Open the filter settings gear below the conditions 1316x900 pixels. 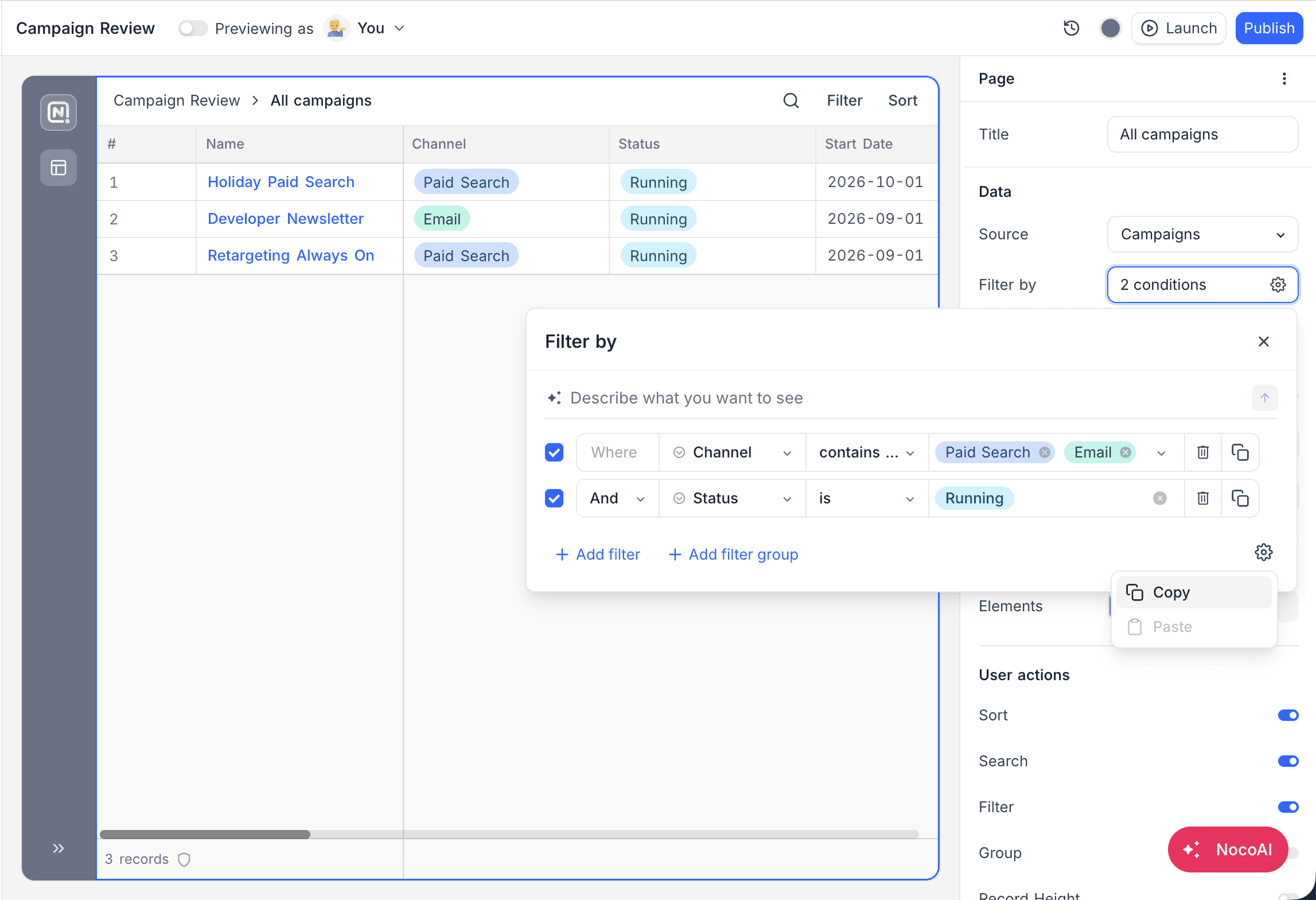[x=1263, y=552]
